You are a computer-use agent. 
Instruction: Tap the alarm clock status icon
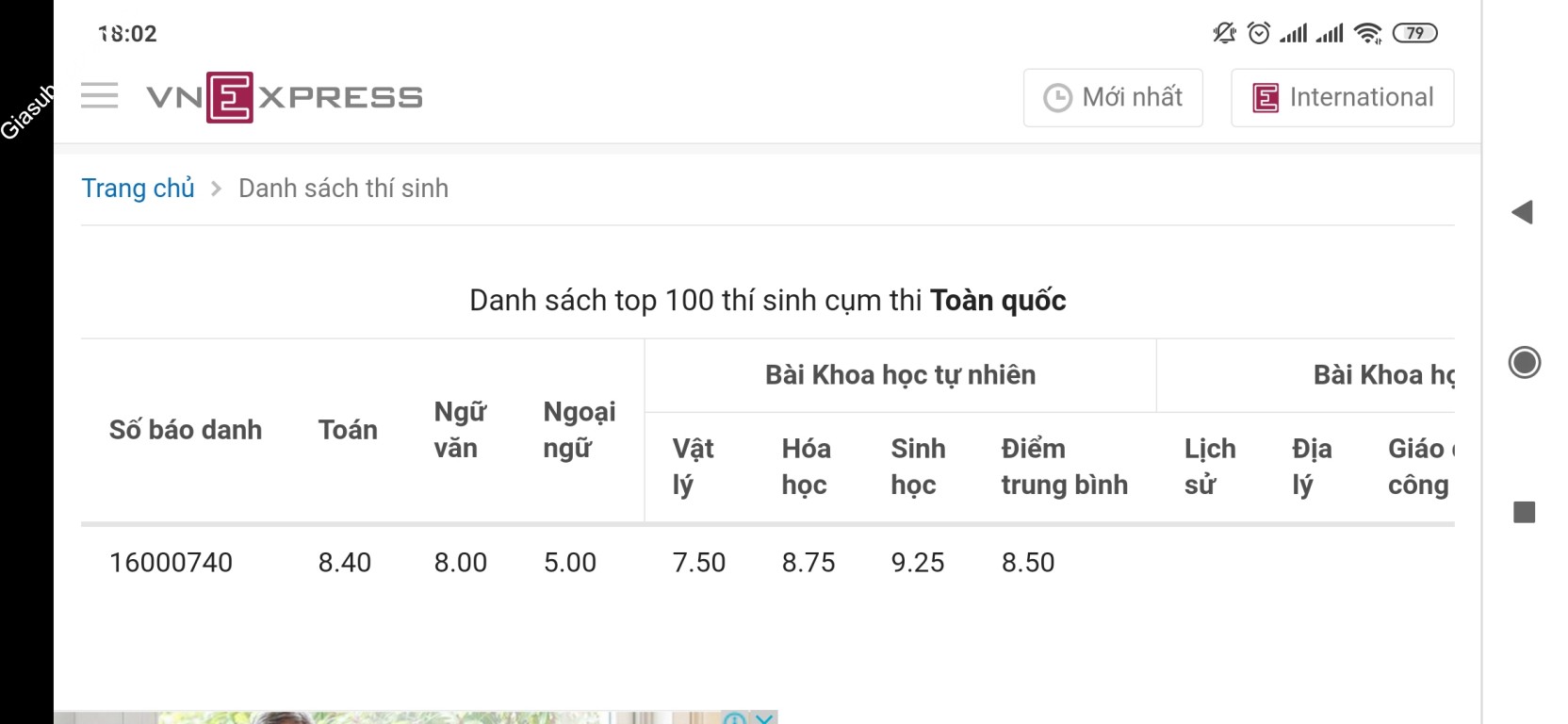(x=1259, y=33)
